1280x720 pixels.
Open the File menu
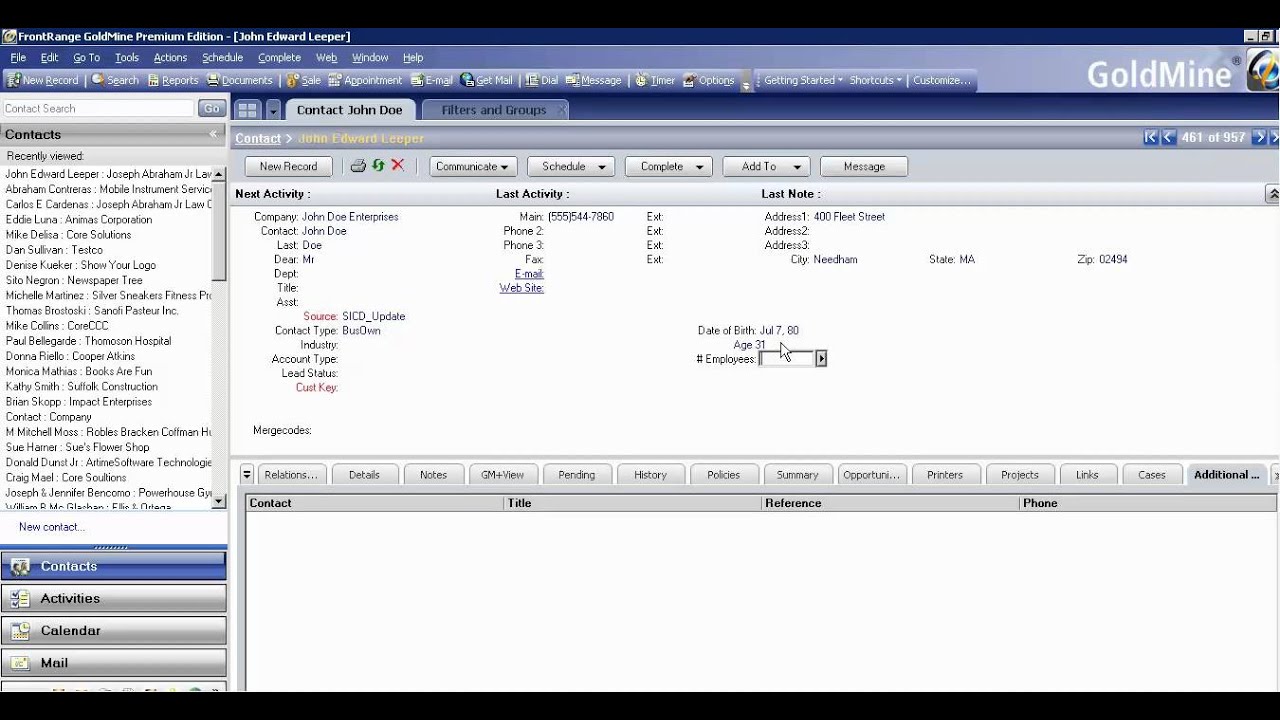click(18, 58)
